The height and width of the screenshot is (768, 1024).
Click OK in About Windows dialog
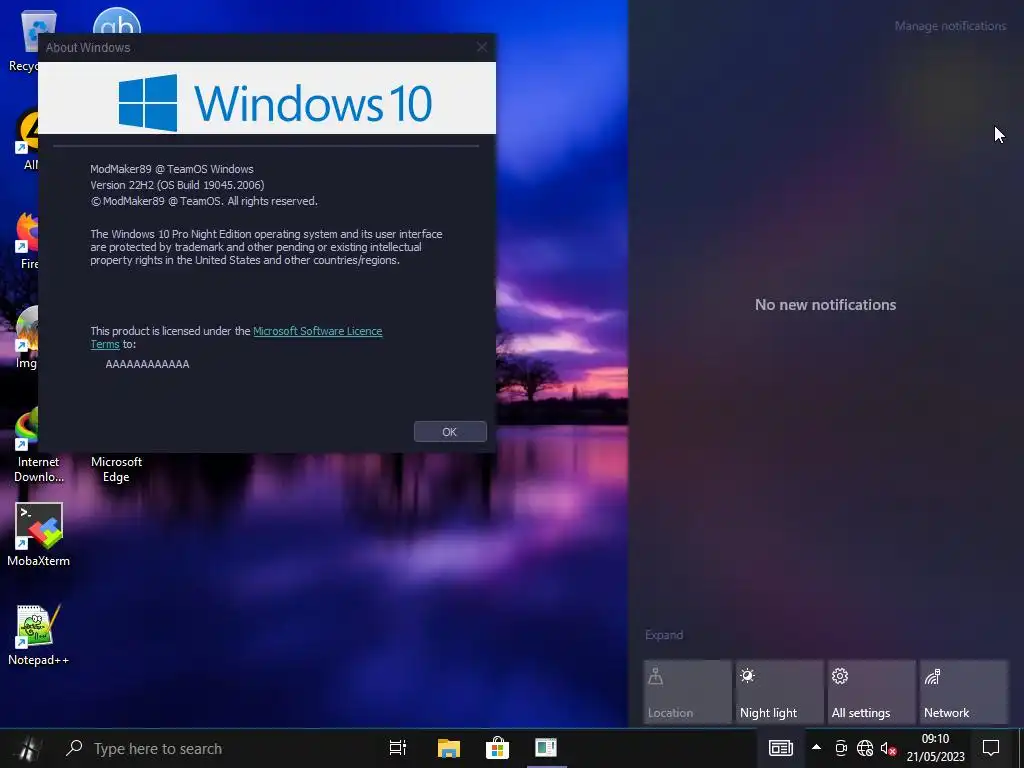(x=450, y=432)
